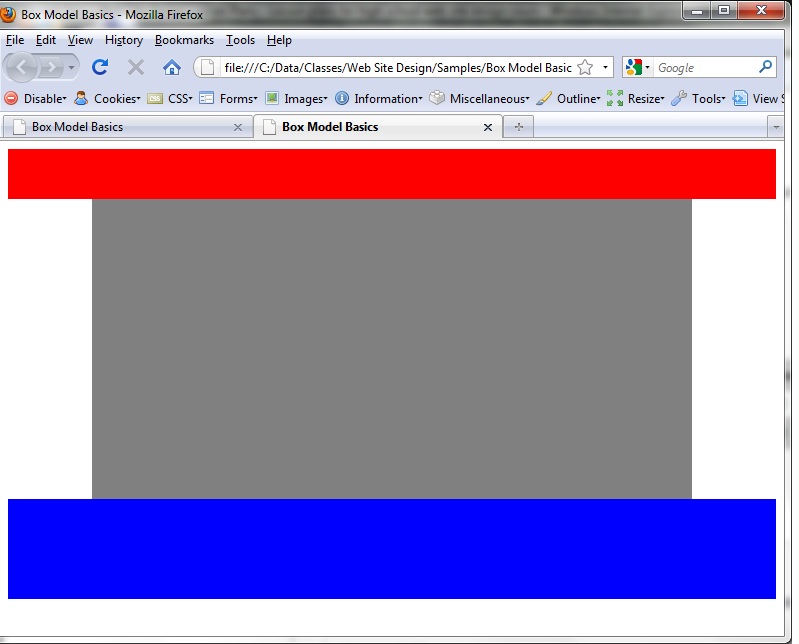Open the Information toolbar menu
Image resolution: width=799 pixels, height=644 pixels.
coord(379,98)
